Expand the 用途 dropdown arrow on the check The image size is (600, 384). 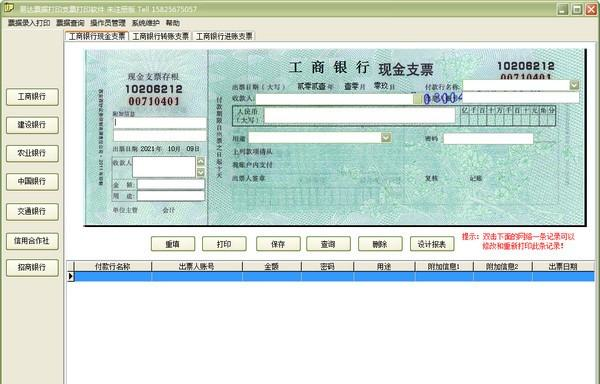coord(386,138)
